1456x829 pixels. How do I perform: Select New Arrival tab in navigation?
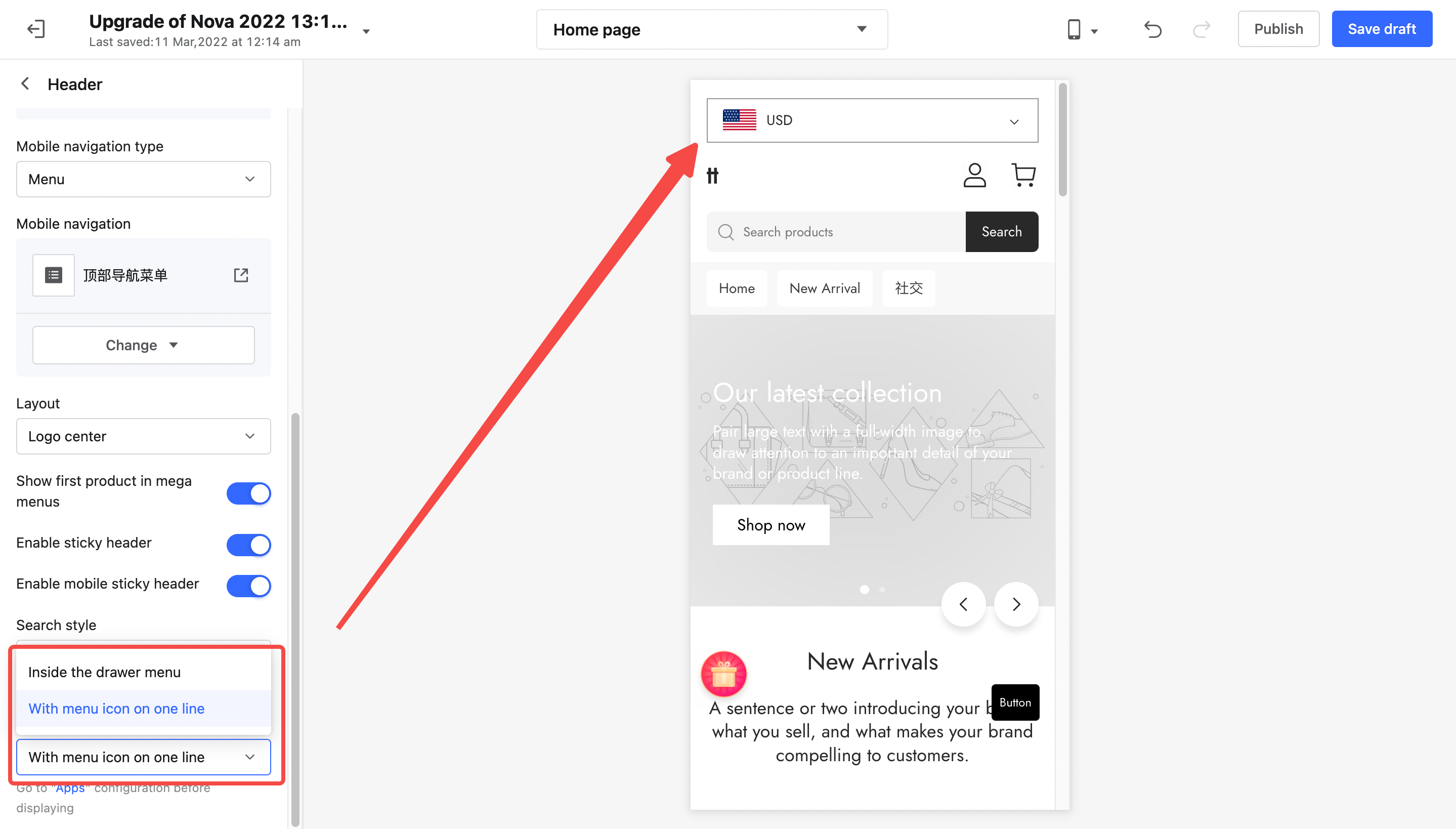(x=824, y=289)
